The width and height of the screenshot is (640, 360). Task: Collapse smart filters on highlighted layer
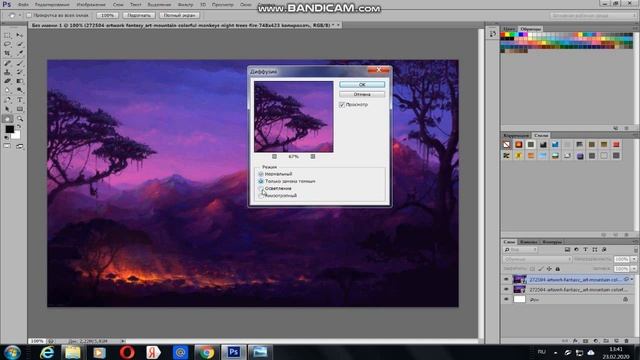(632, 280)
